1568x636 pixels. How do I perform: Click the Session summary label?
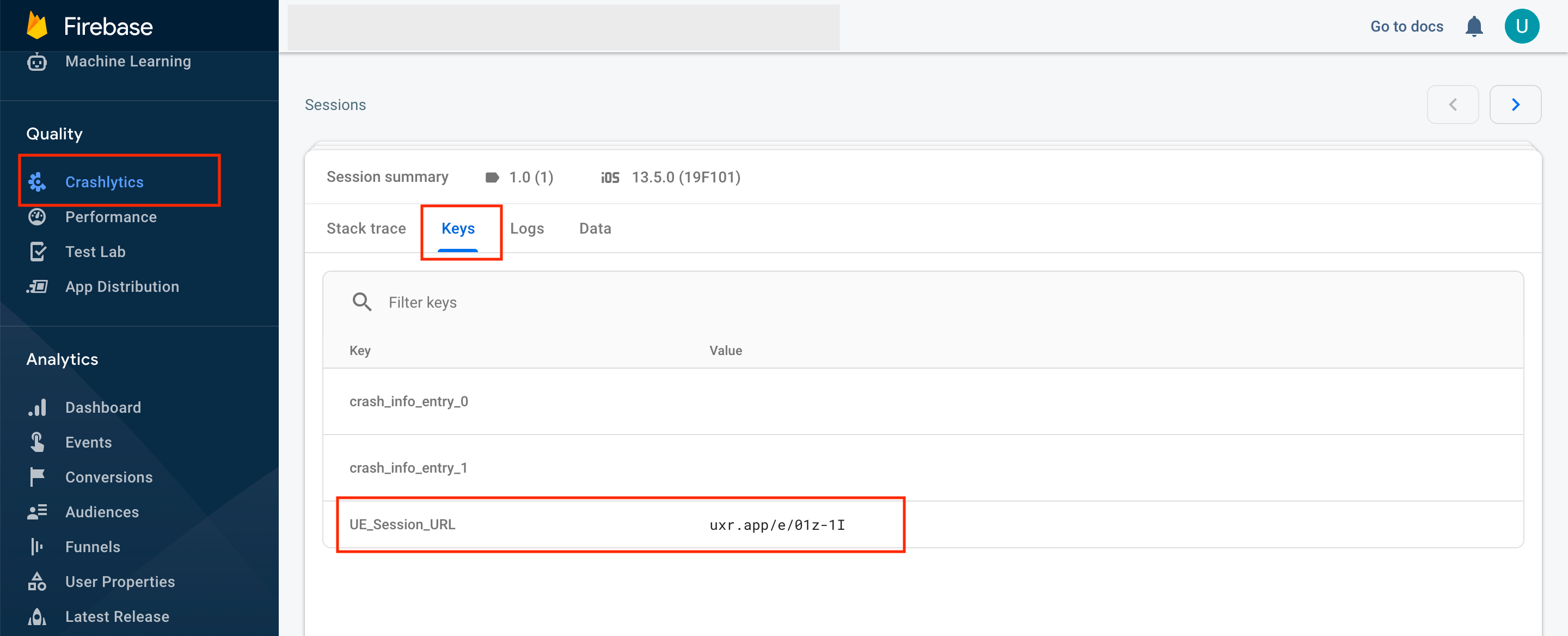coord(387,176)
